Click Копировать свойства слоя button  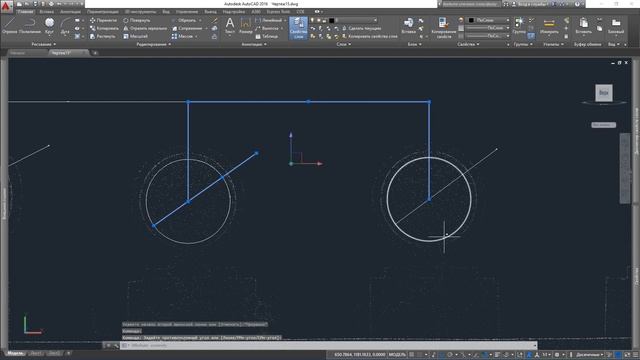pyautogui.click(x=369, y=36)
